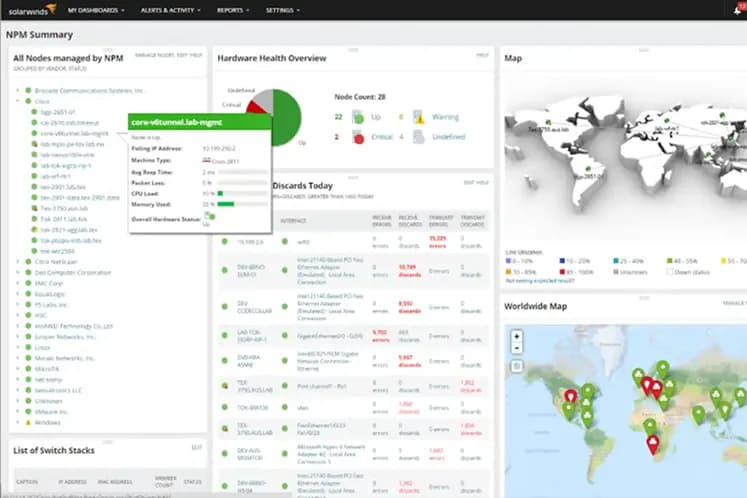Click the 40 - 55% green legend swatch

(x=669, y=261)
